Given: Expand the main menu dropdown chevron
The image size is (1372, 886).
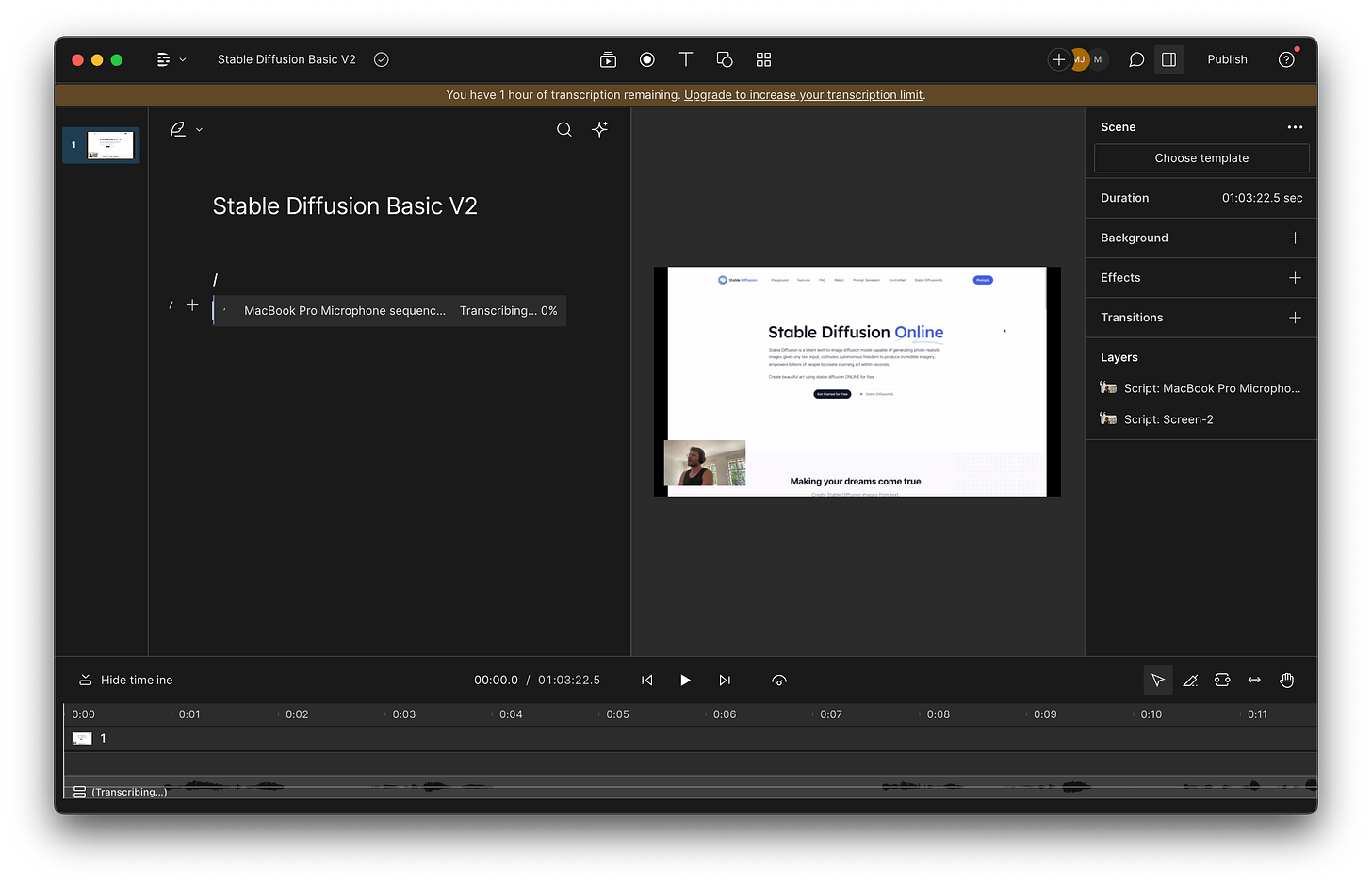Looking at the screenshot, I should tap(183, 59).
